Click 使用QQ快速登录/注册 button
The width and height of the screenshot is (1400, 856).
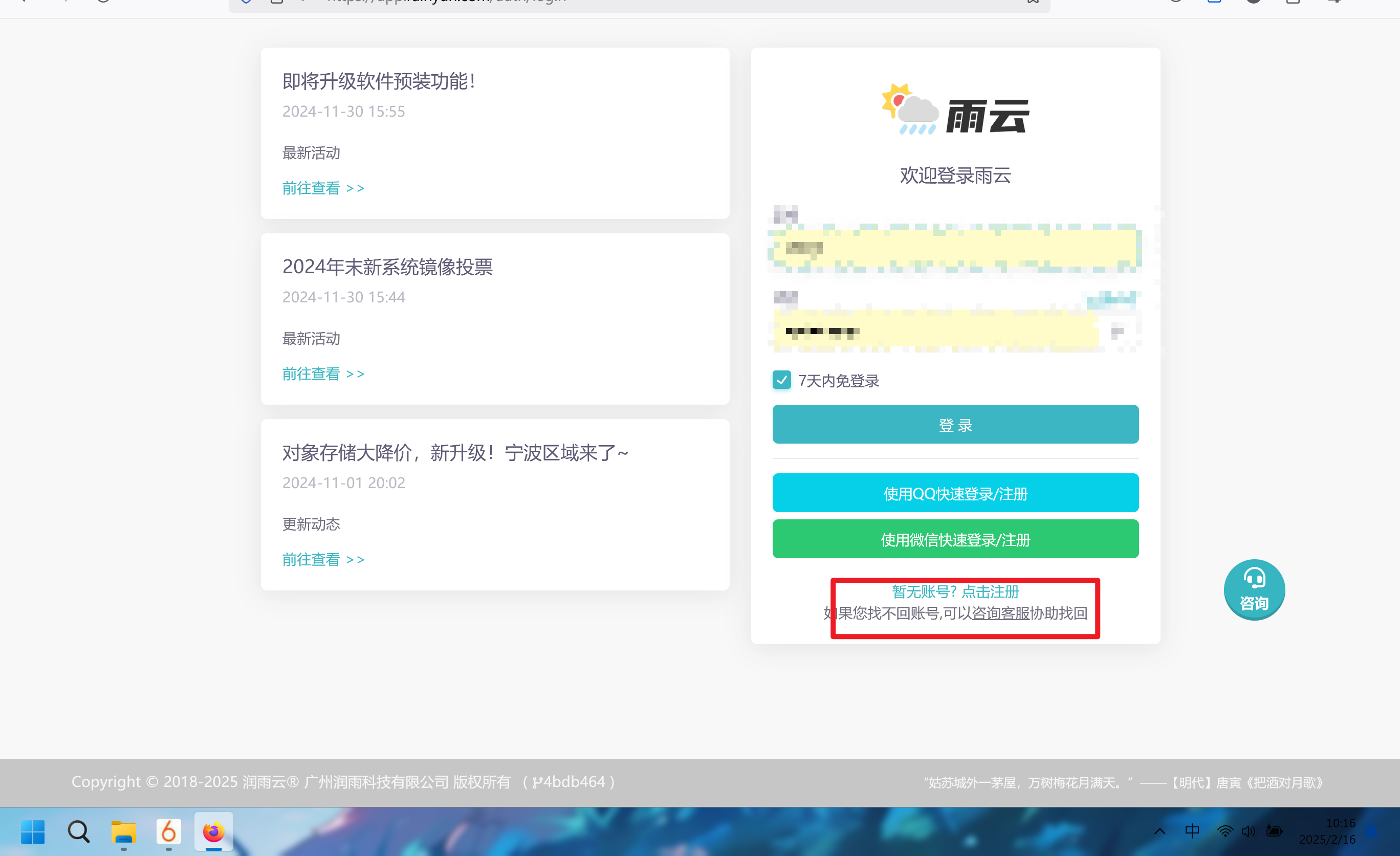pyautogui.click(x=955, y=493)
